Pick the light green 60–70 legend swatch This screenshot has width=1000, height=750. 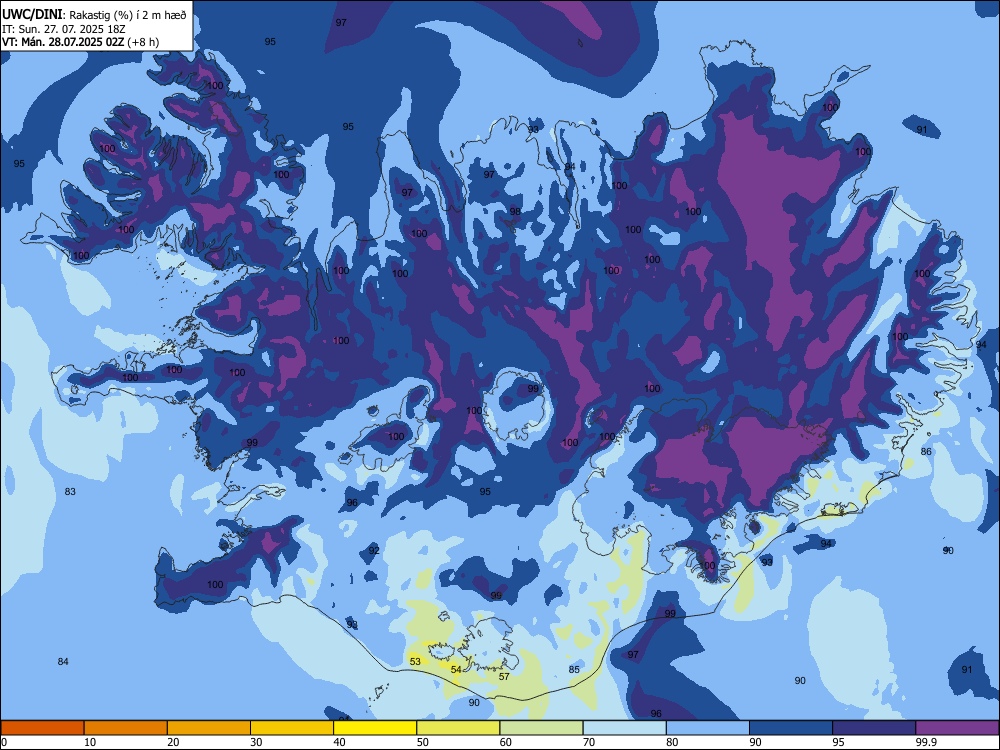click(541, 728)
